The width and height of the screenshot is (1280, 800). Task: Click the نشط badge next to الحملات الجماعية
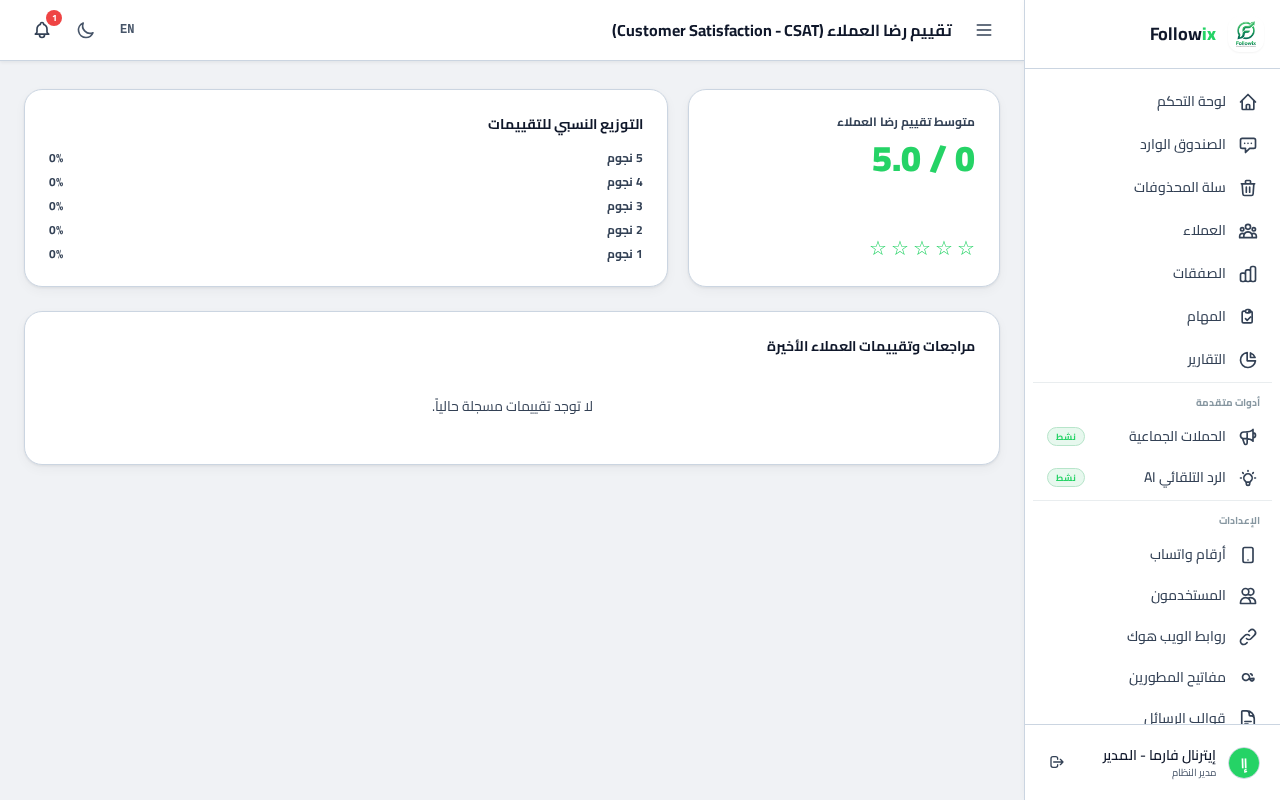(x=1066, y=437)
